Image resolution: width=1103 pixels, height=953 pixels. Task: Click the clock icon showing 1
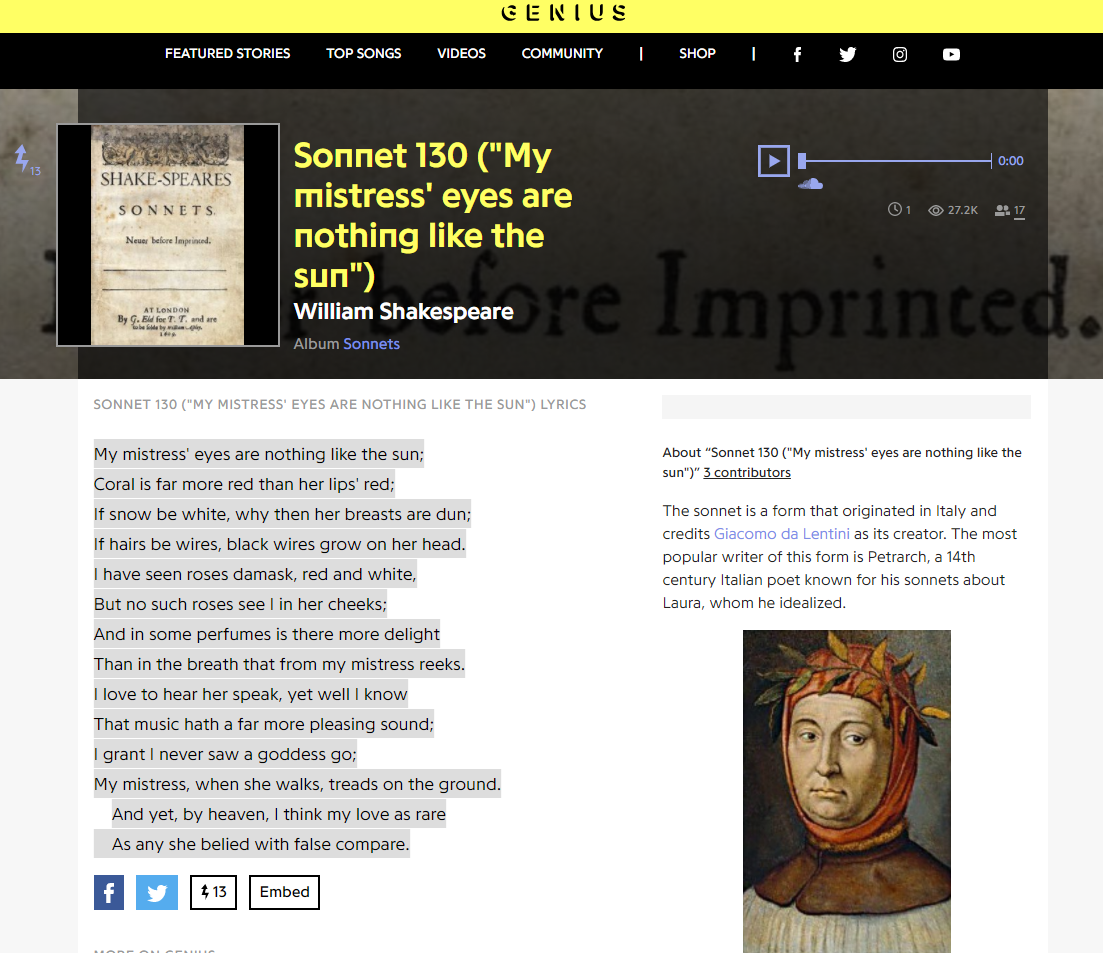(894, 210)
